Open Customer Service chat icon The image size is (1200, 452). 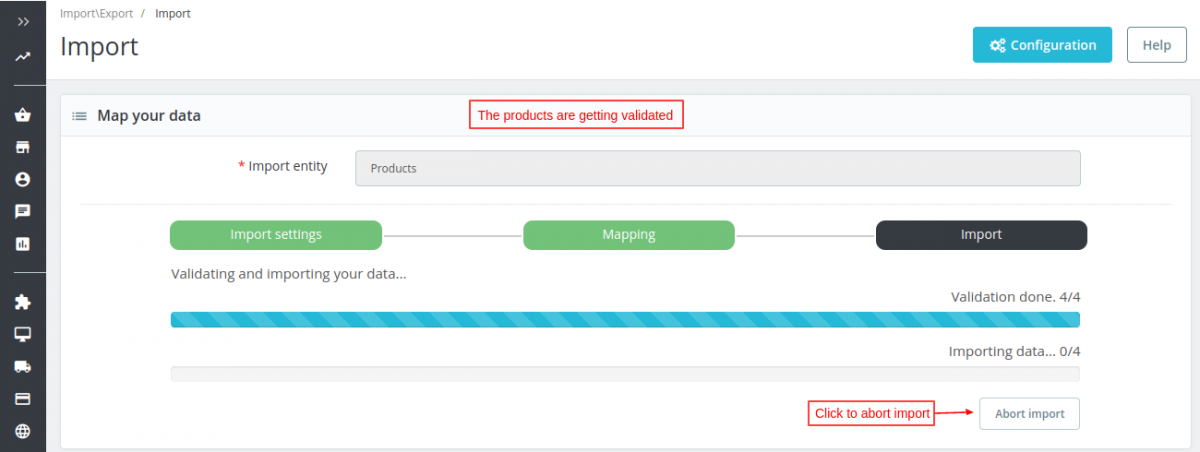23,211
